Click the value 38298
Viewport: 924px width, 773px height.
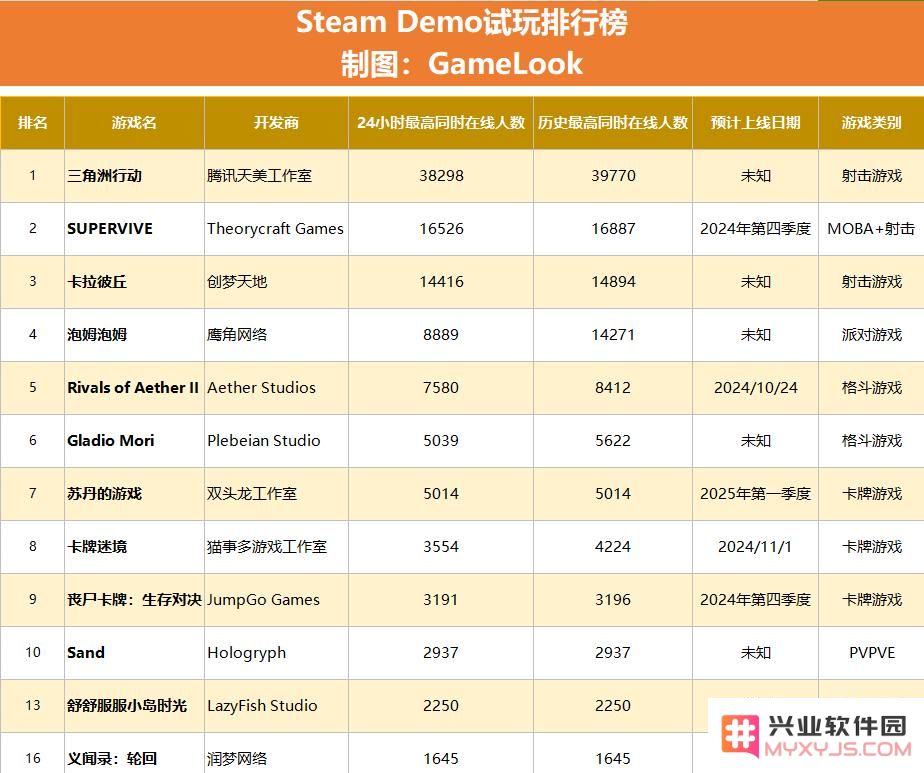pos(441,176)
